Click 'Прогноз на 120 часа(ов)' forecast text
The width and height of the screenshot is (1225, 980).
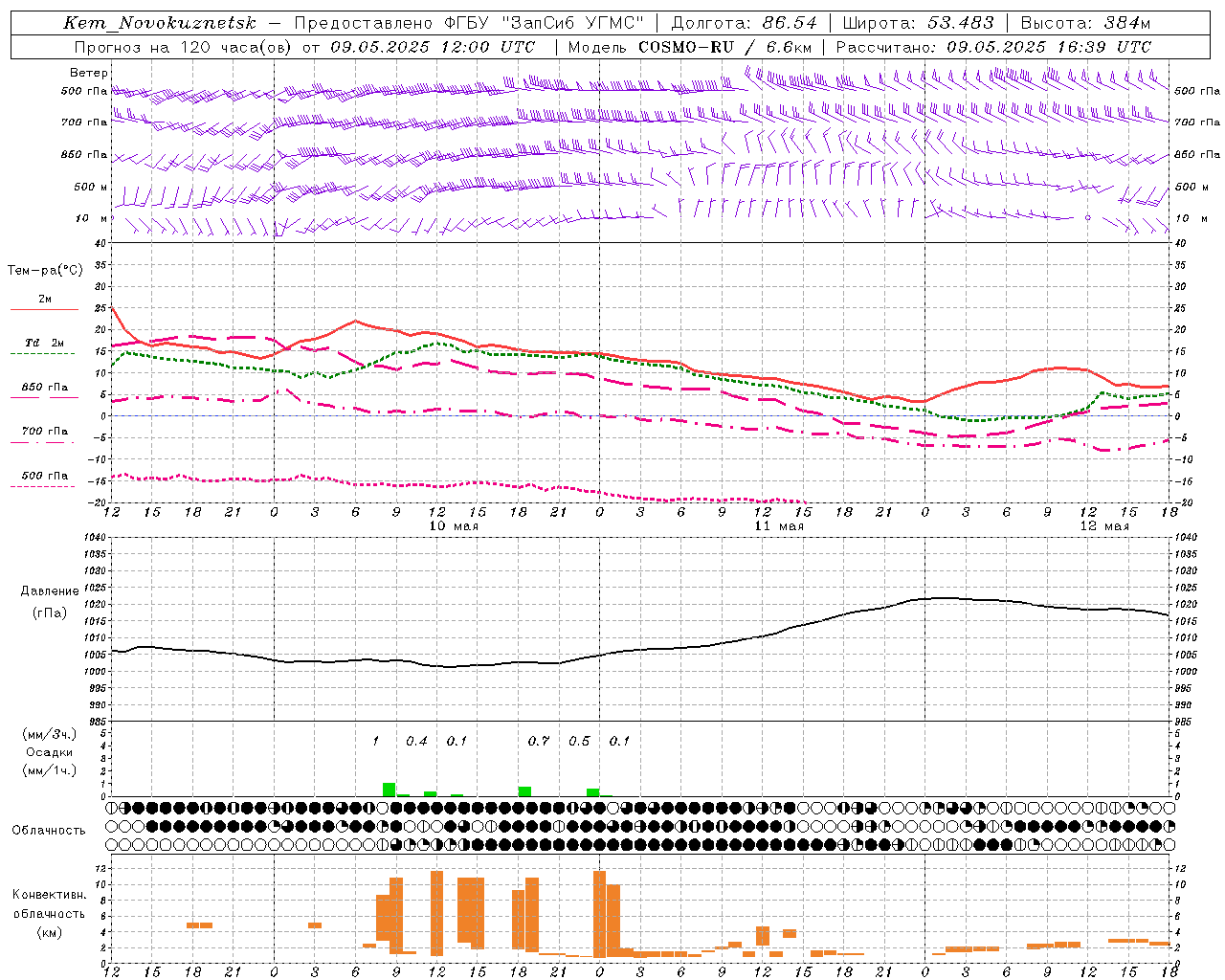click(184, 47)
